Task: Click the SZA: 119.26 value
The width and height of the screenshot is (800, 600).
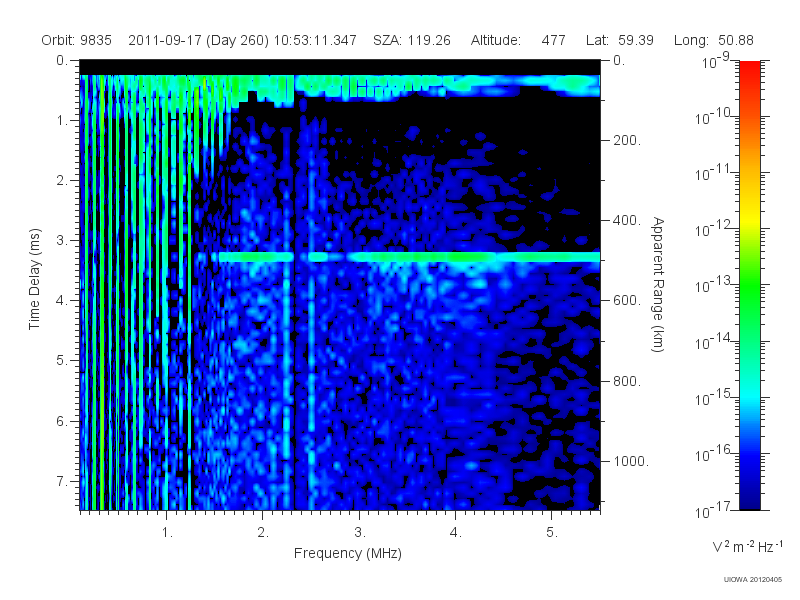Action: [412, 40]
